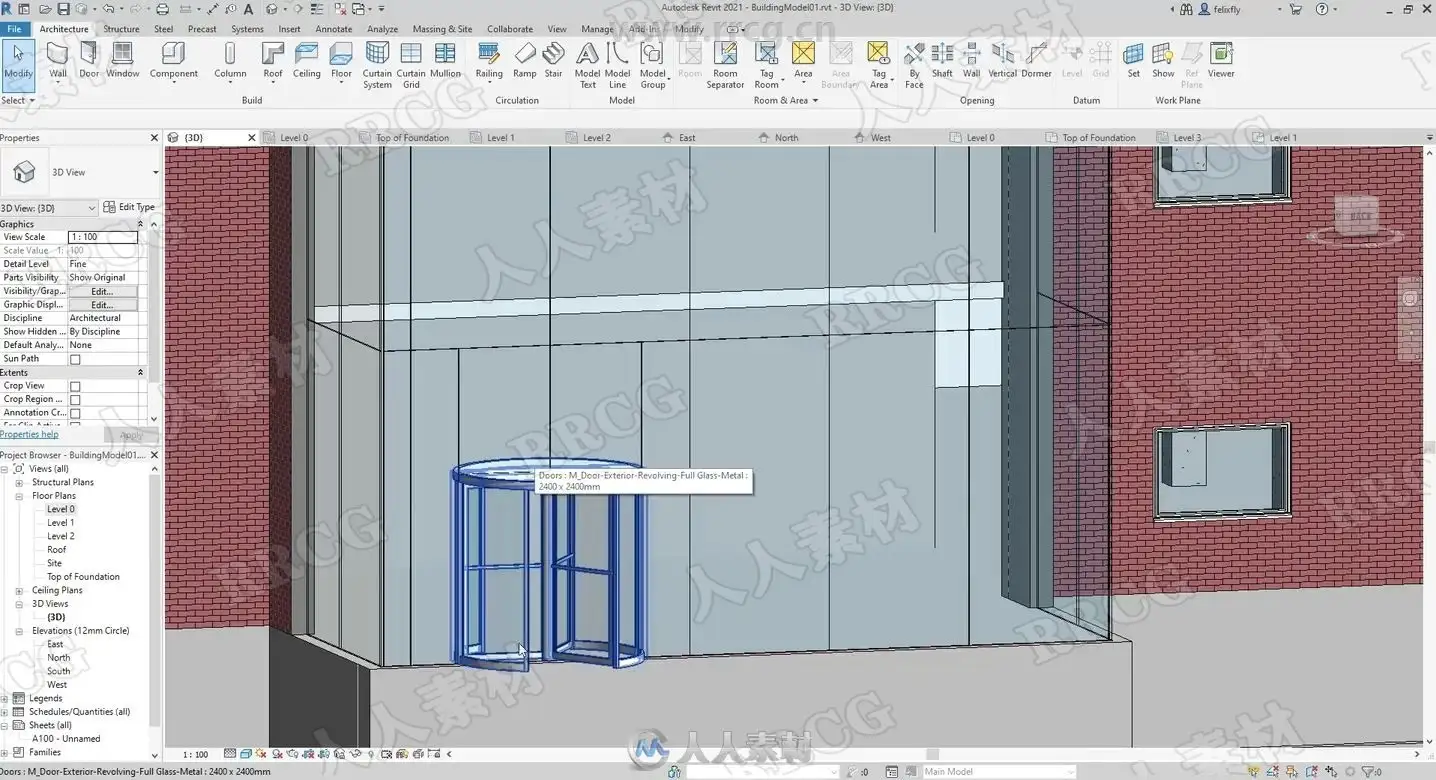This screenshot has width=1436, height=780.
Task: Choose the Stair tool
Action: pos(553,61)
